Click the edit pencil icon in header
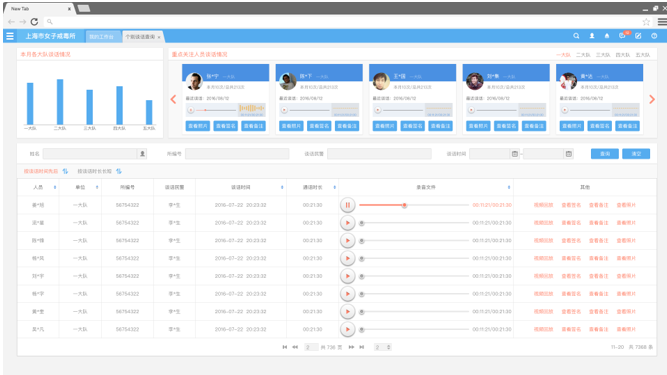The height and width of the screenshot is (375, 667). 638,36
